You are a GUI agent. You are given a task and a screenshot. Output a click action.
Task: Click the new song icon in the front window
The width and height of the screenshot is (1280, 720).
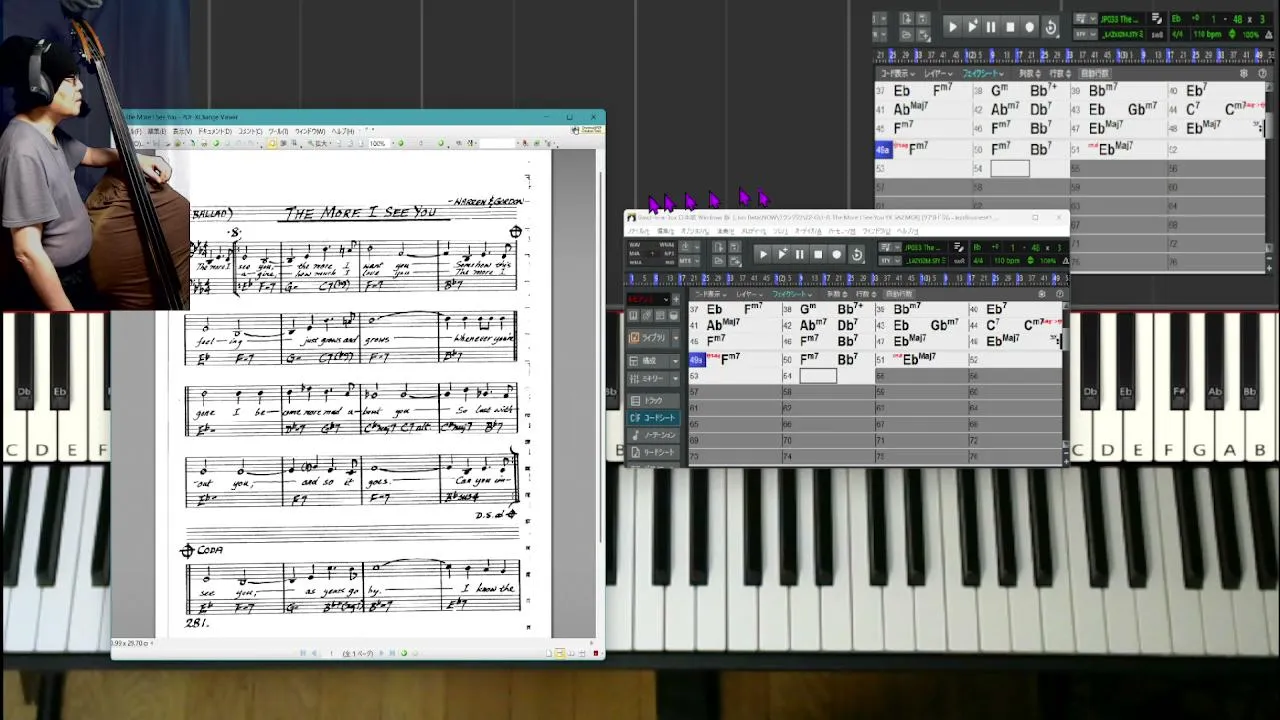[719, 247]
